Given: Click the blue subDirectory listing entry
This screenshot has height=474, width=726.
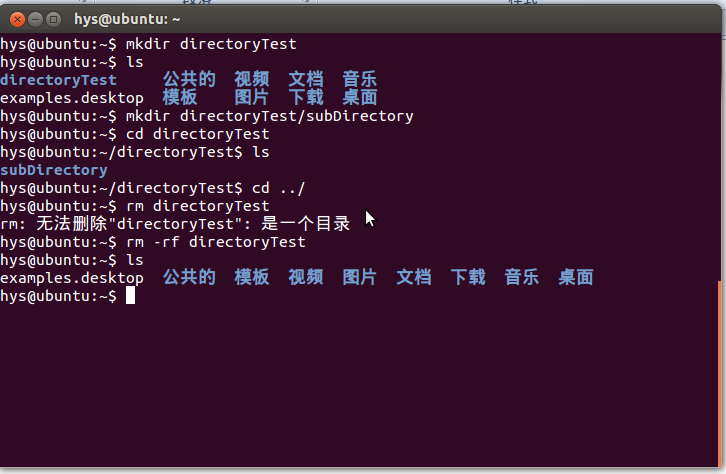Looking at the screenshot, I should (x=54, y=170).
